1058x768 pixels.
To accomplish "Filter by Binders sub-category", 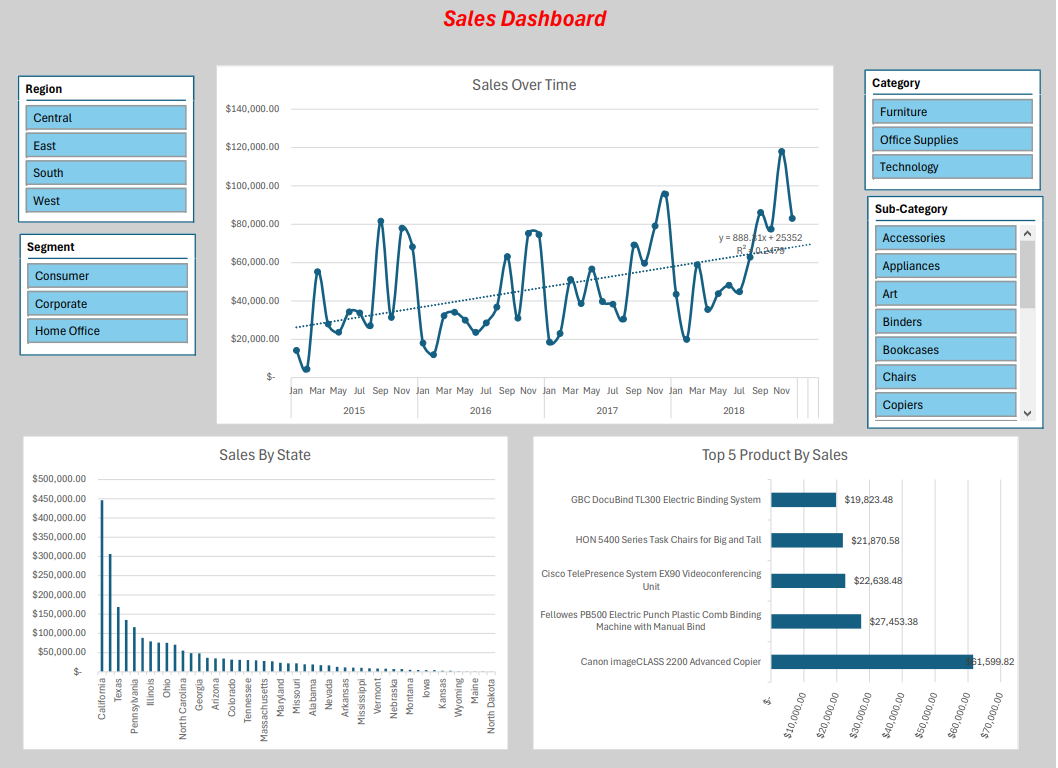I will tap(945, 322).
